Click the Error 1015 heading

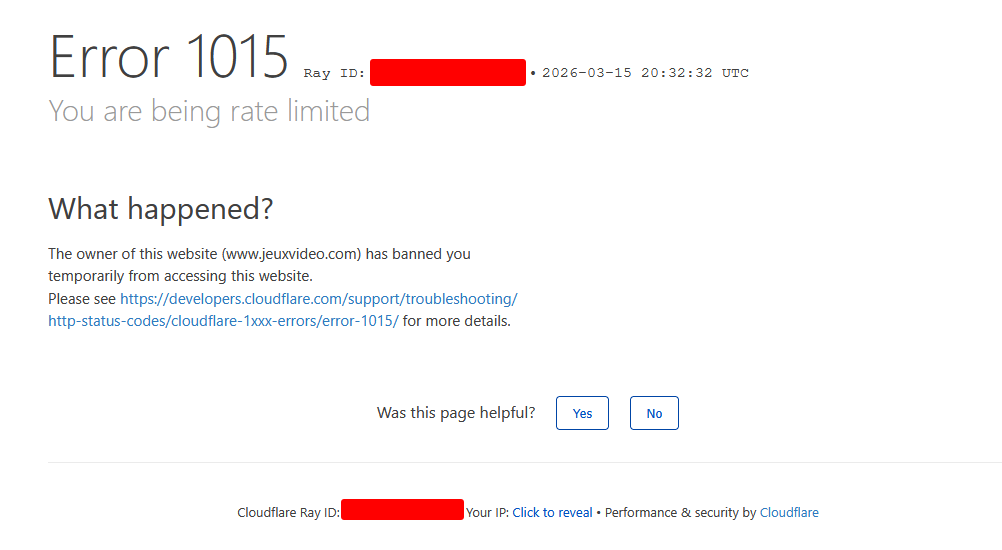click(169, 57)
